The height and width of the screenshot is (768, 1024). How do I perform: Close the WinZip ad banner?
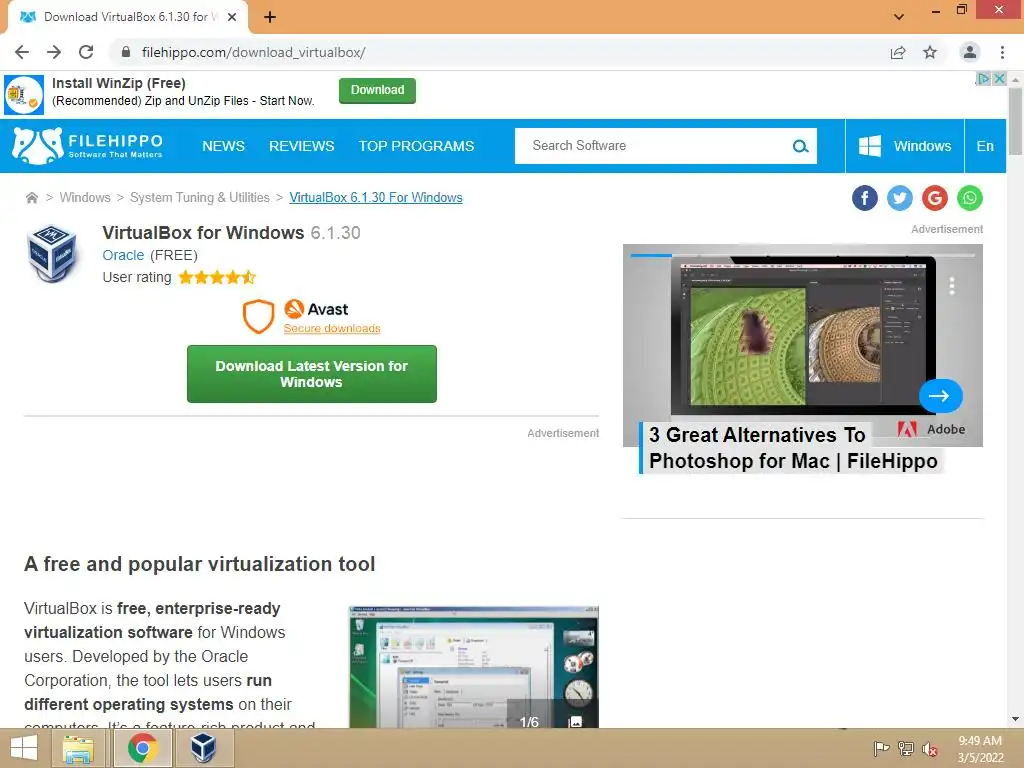999,78
